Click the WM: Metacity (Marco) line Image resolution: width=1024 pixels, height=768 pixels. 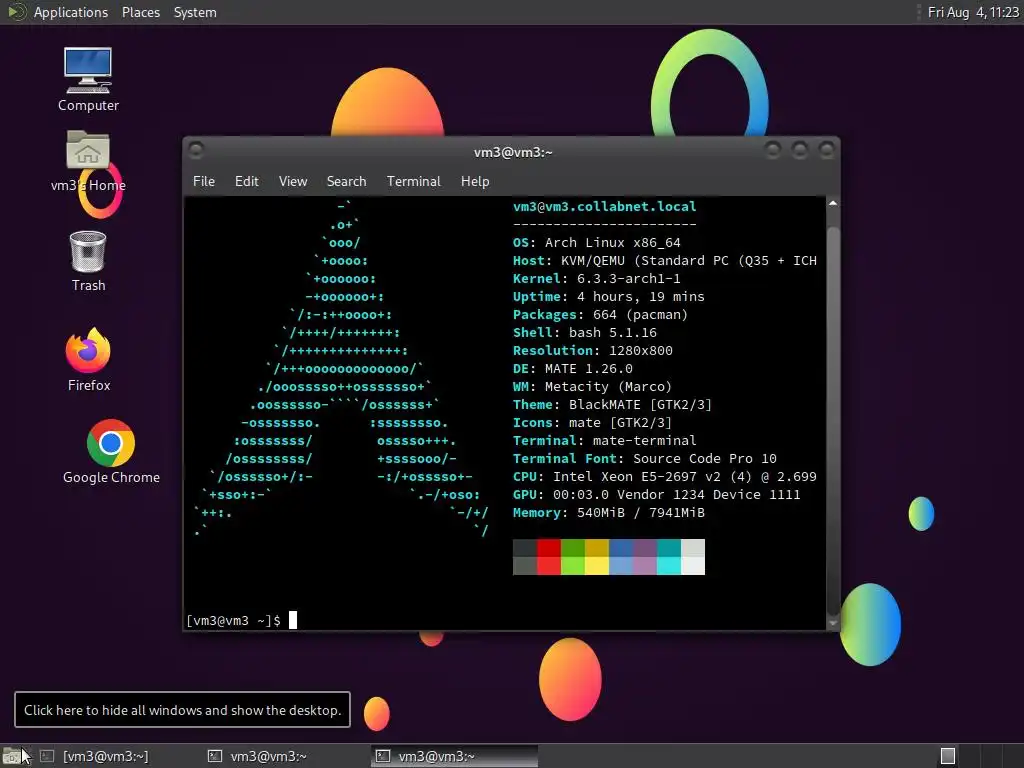[x=592, y=387]
